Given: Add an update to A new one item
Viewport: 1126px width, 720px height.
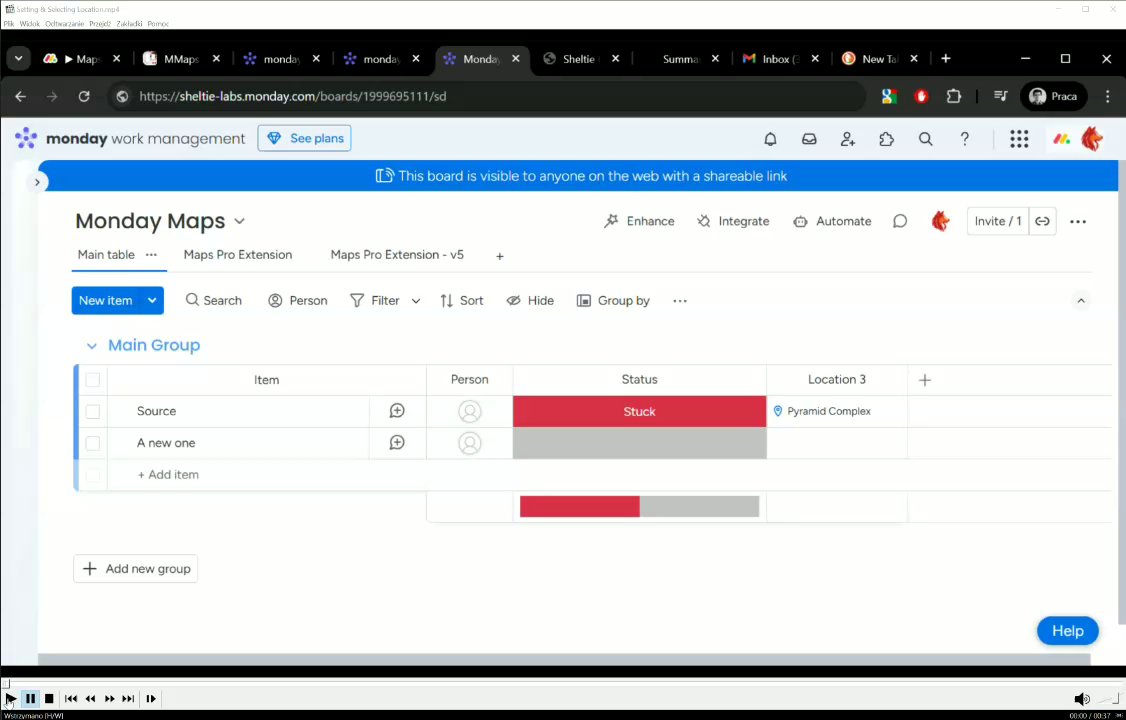Looking at the screenshot, I should pyautogui.click(x=397, y=443).
